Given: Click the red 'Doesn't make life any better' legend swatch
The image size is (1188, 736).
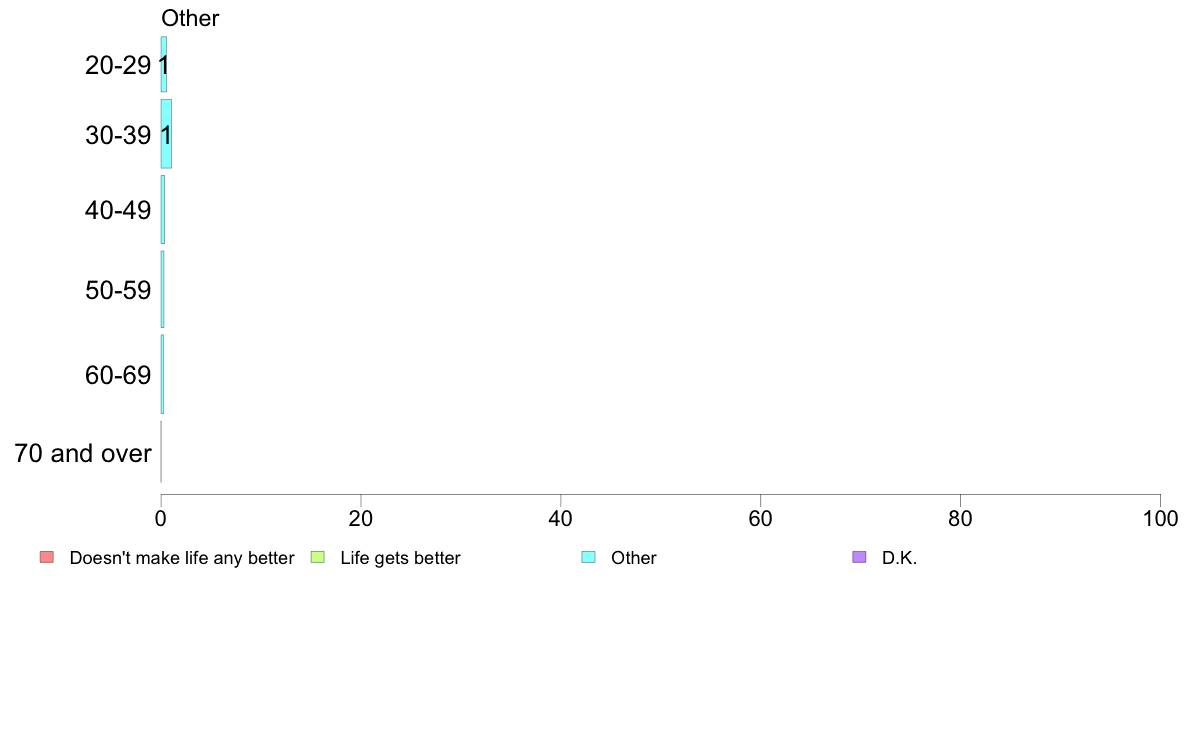Looking at the screenshot, I should coord(47,557).
